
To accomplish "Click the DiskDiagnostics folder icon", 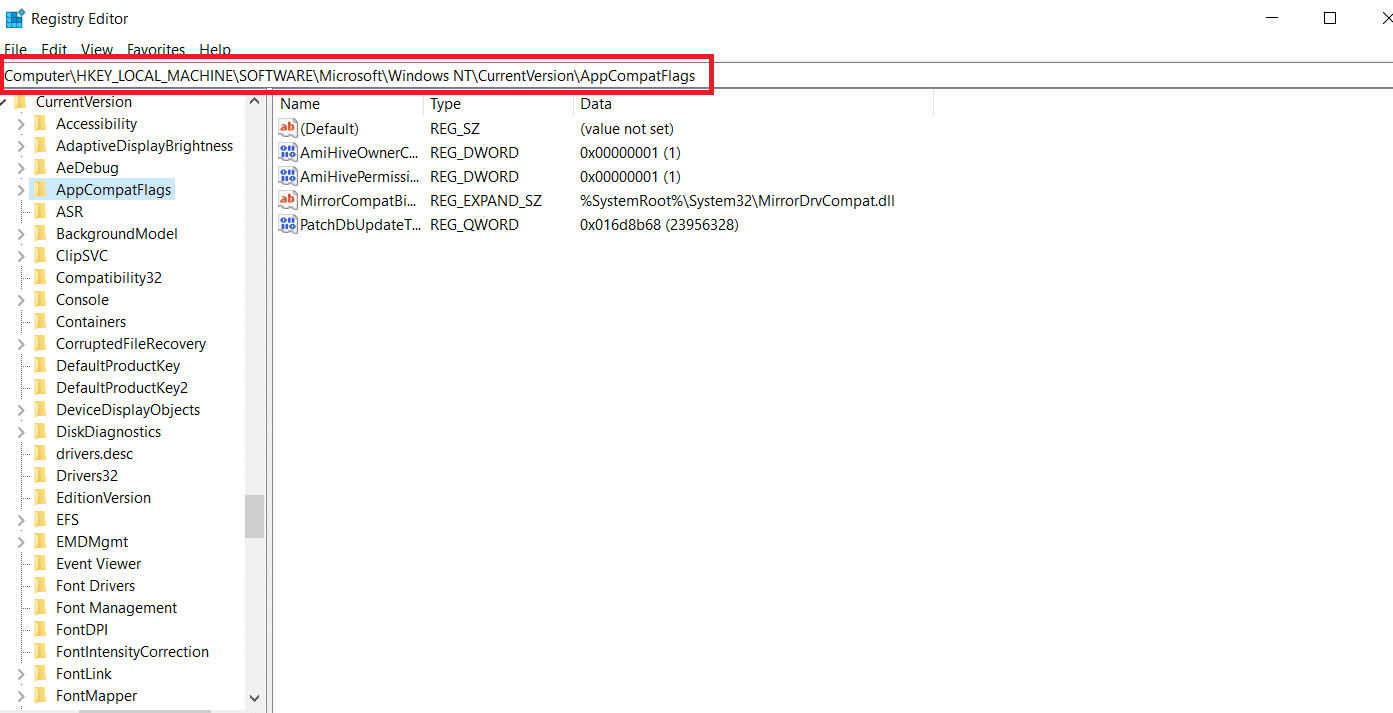I will click(40, 431).
